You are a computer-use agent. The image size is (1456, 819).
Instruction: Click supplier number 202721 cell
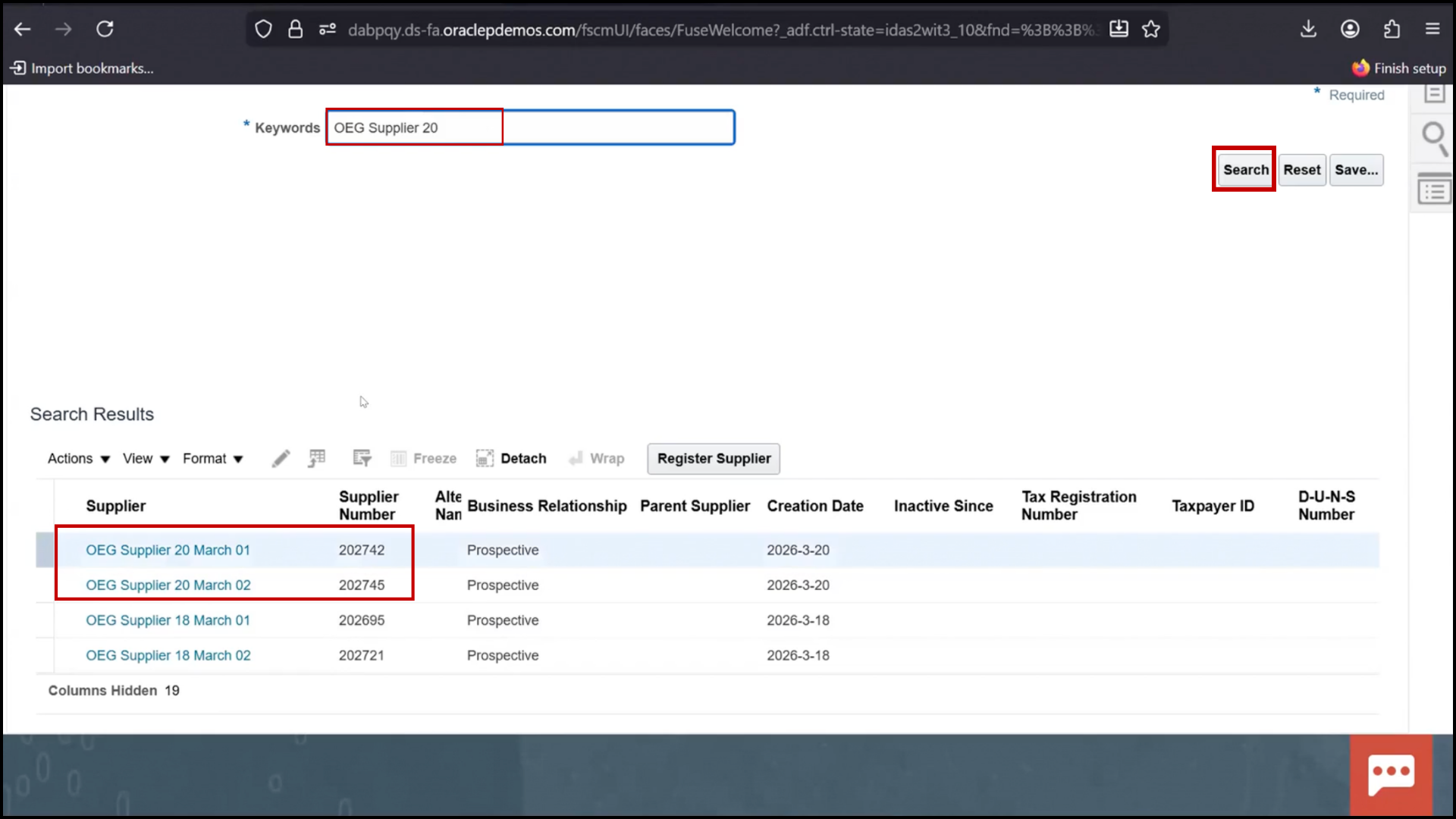coord(362,655)
